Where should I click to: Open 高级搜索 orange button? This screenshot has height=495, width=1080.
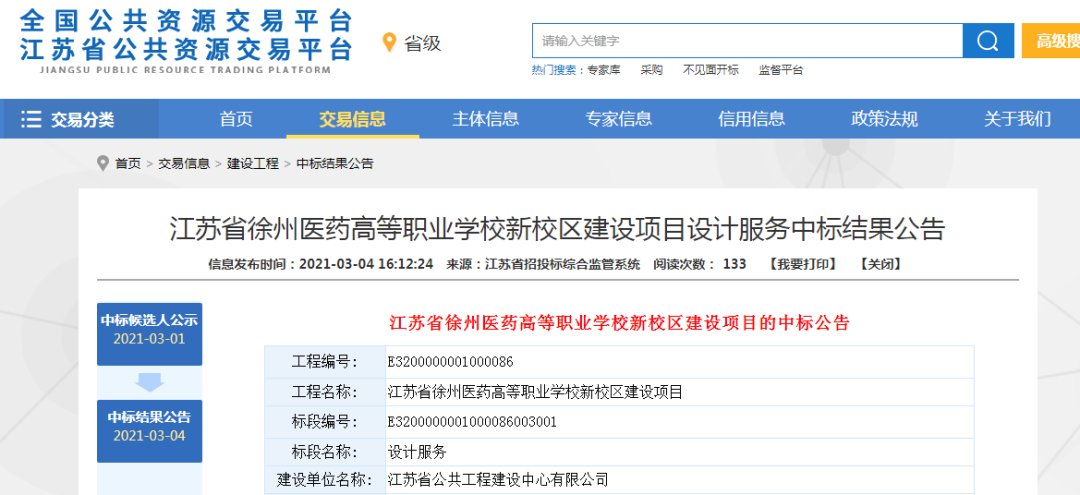tap(1051, 41)
